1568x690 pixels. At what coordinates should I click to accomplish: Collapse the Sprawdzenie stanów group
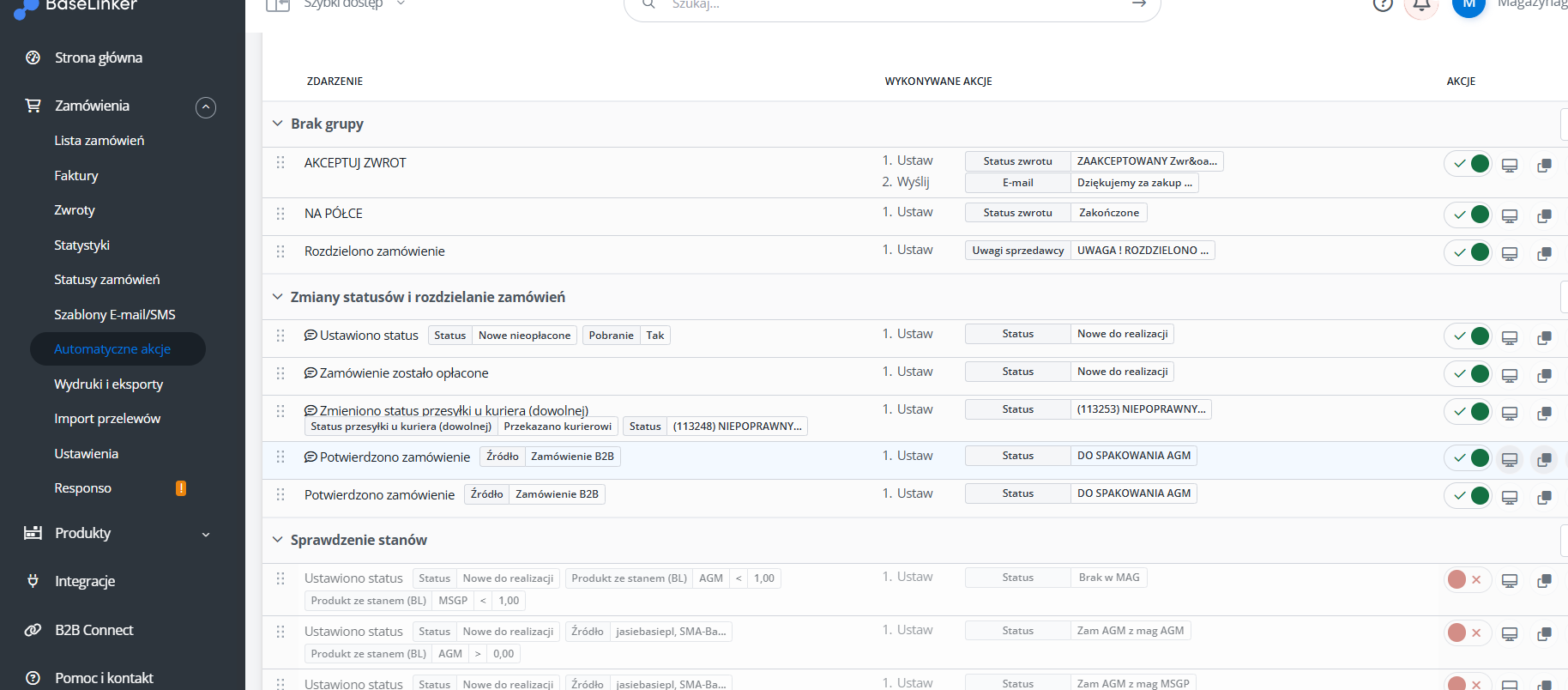278,540
